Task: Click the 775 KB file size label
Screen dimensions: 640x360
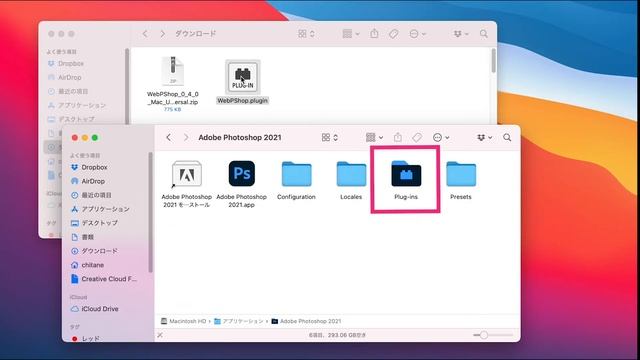Action: [173, 109]
